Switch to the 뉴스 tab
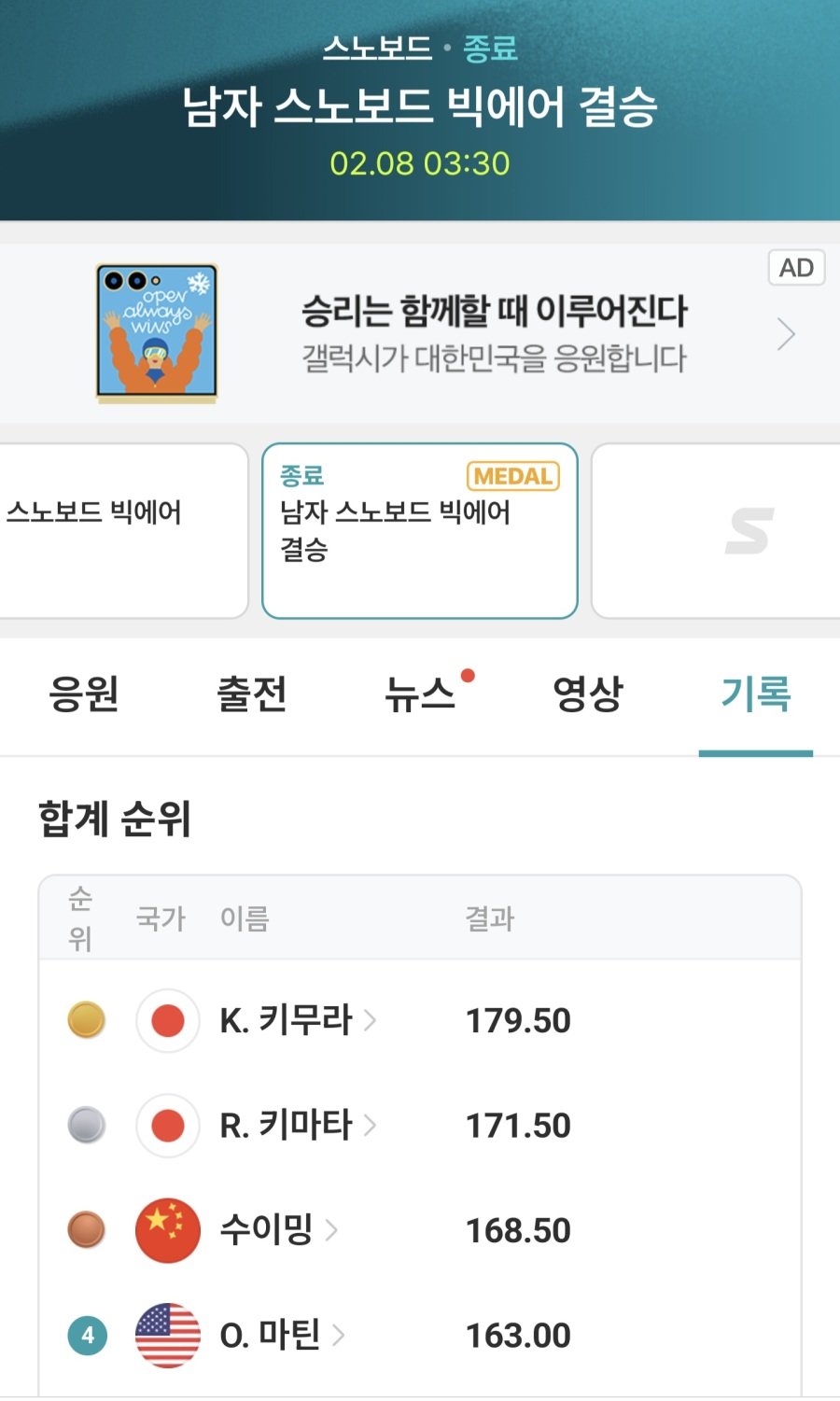The image size is (840, 1401). (x=420, y=694)
